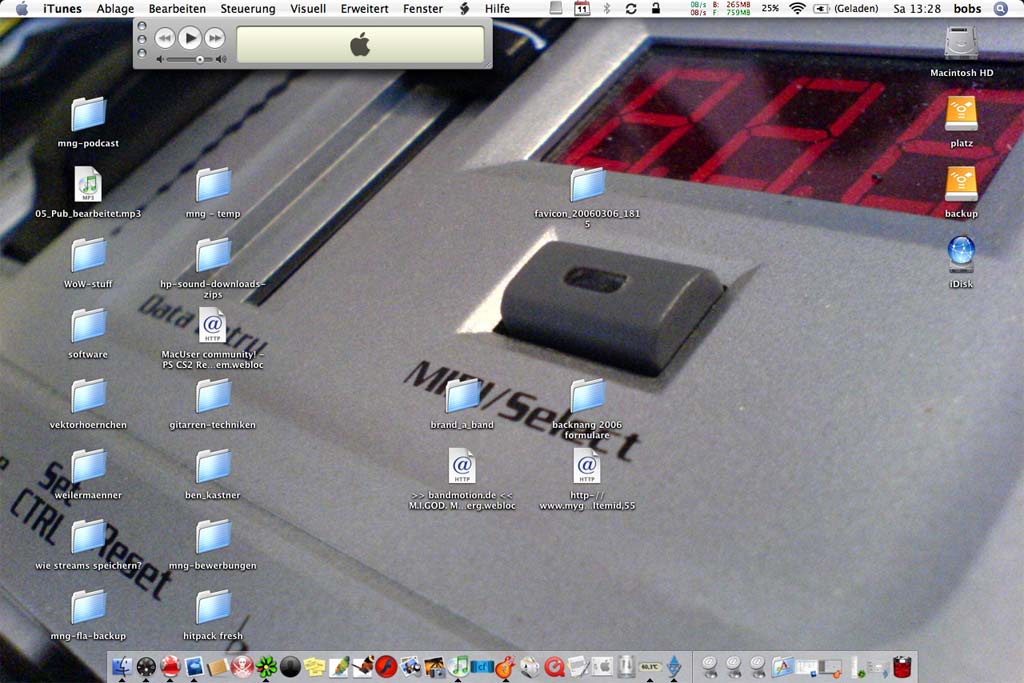Click the calendar icon in menu bar
This screenshot has width=1024, height=683.
coord(581,8)
